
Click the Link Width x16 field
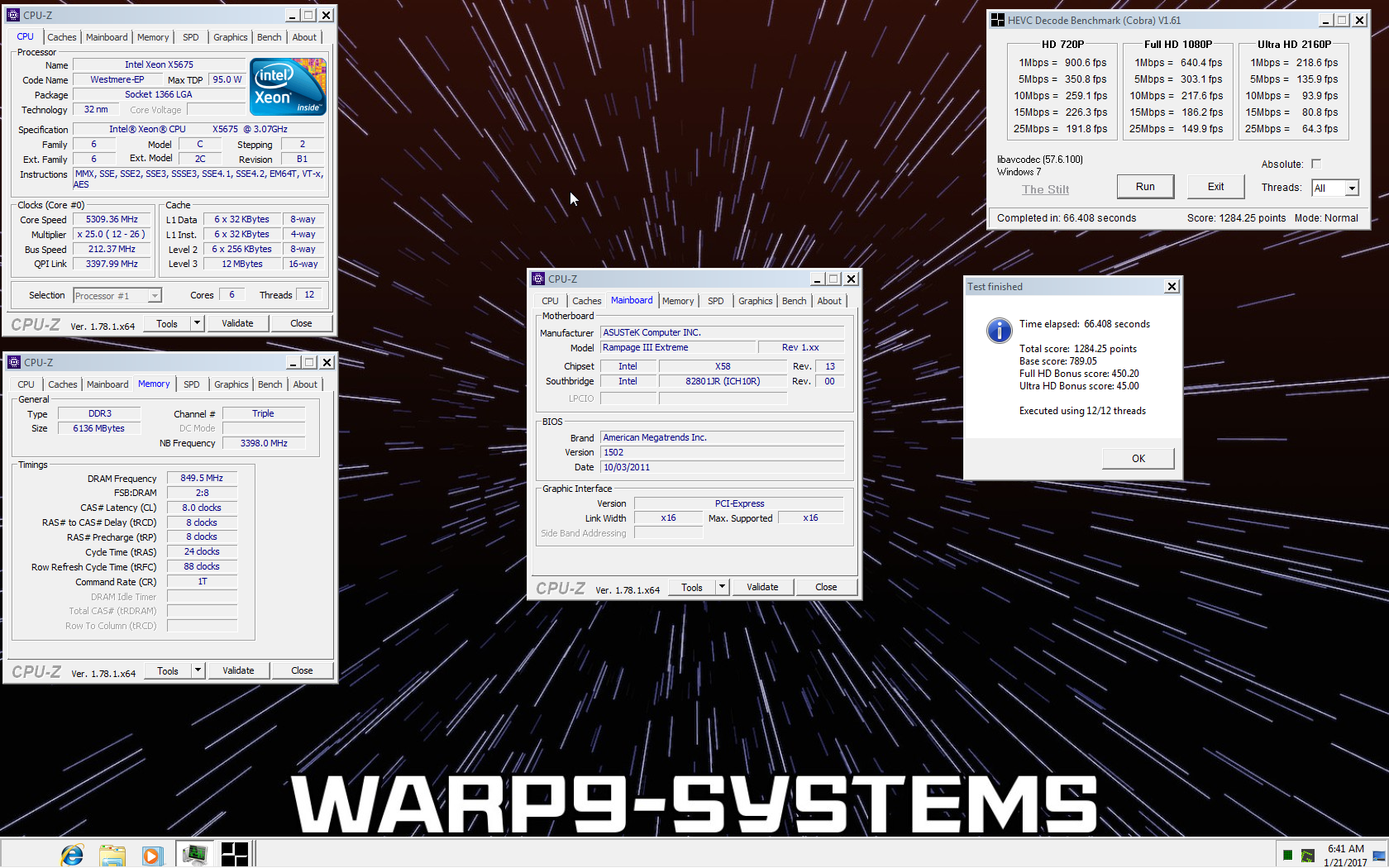[668, 517]
